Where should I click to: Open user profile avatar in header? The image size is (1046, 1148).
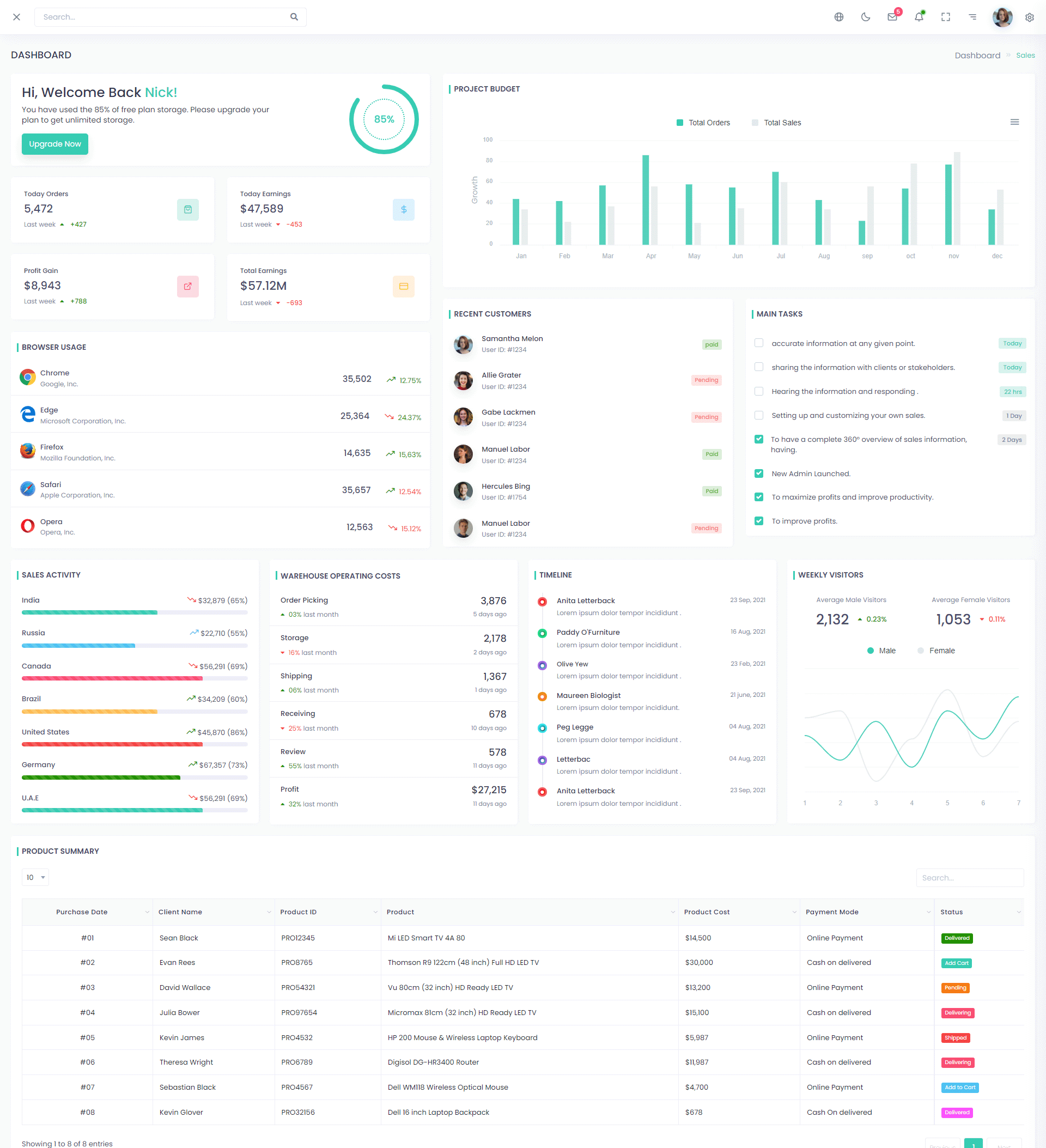(1002, 17)
